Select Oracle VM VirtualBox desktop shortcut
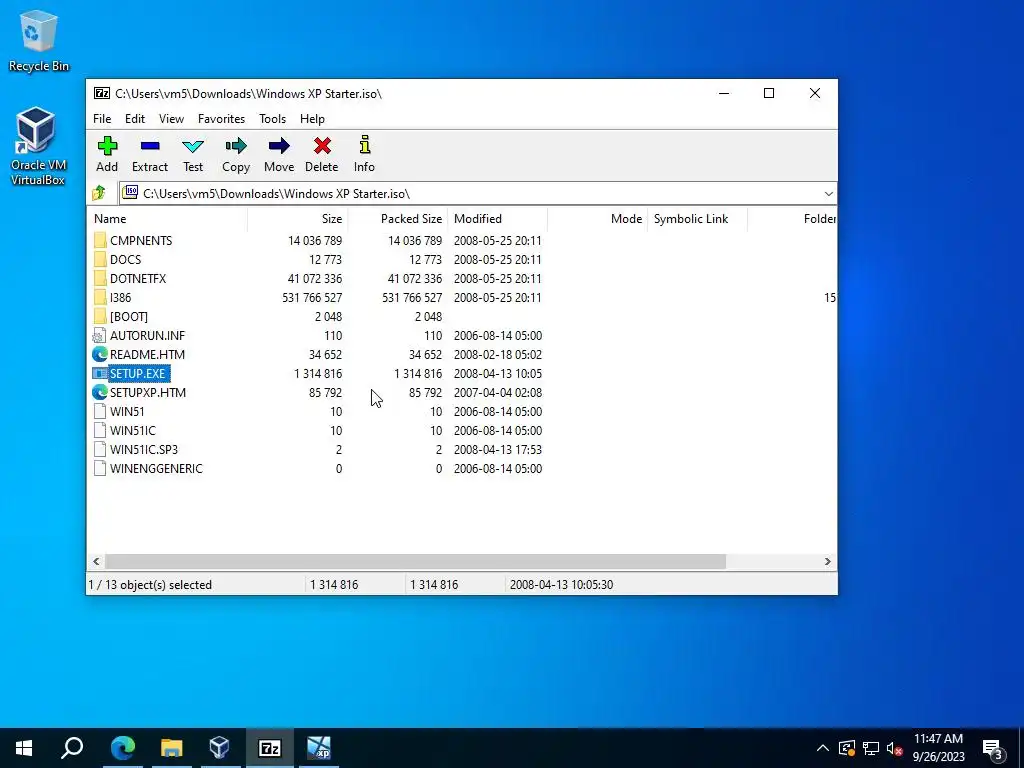 pyautogui.click(x=38, y=147)
